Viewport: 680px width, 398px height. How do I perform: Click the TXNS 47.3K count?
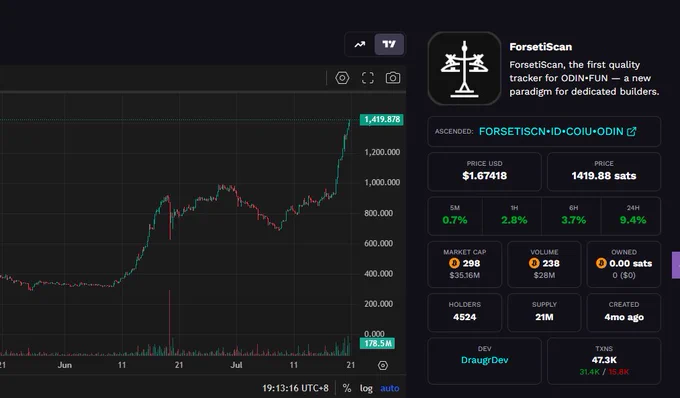pos(604,360)
